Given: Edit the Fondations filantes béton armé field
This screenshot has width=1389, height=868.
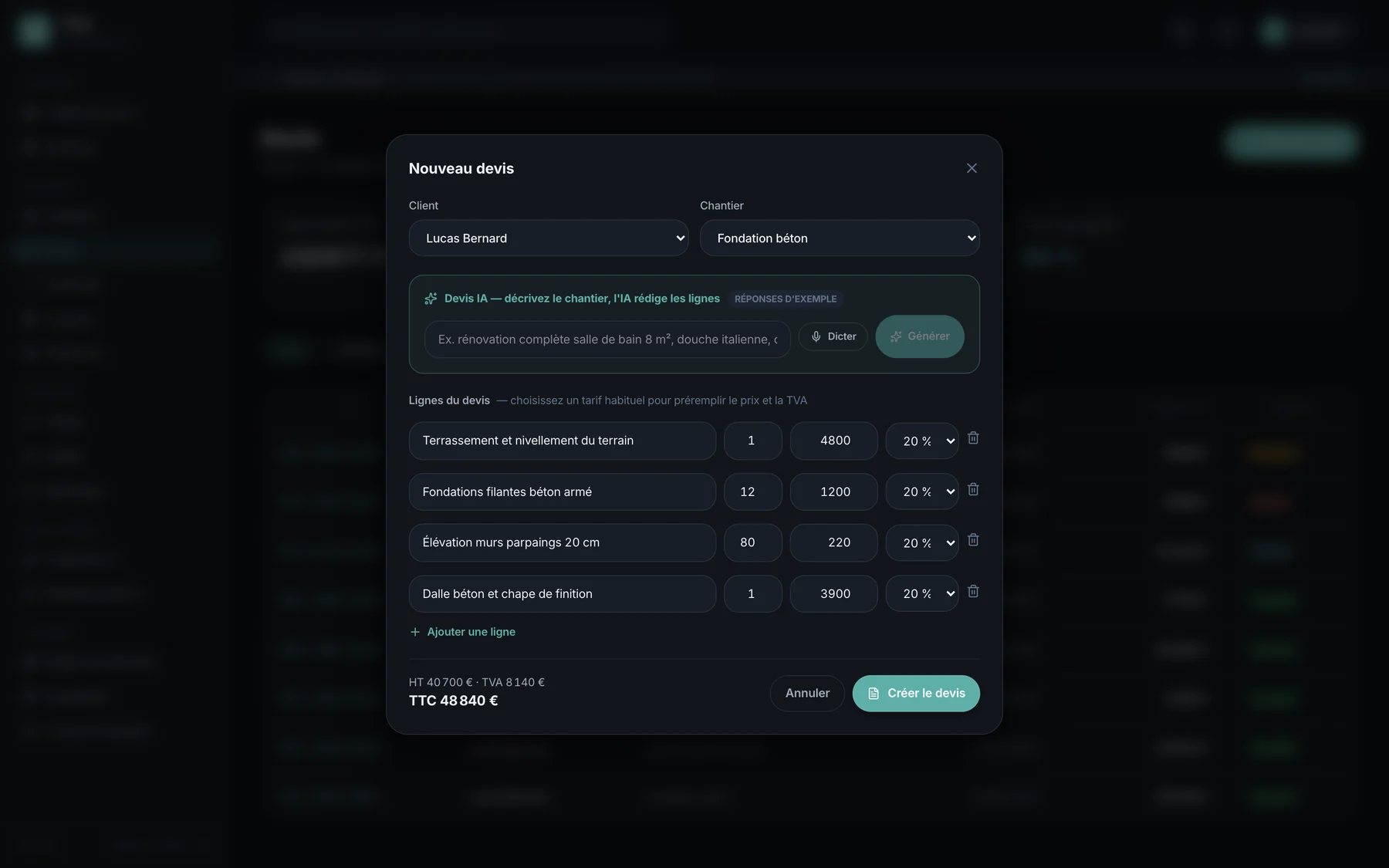Looking at the screenshot, I should click(563, 491).
